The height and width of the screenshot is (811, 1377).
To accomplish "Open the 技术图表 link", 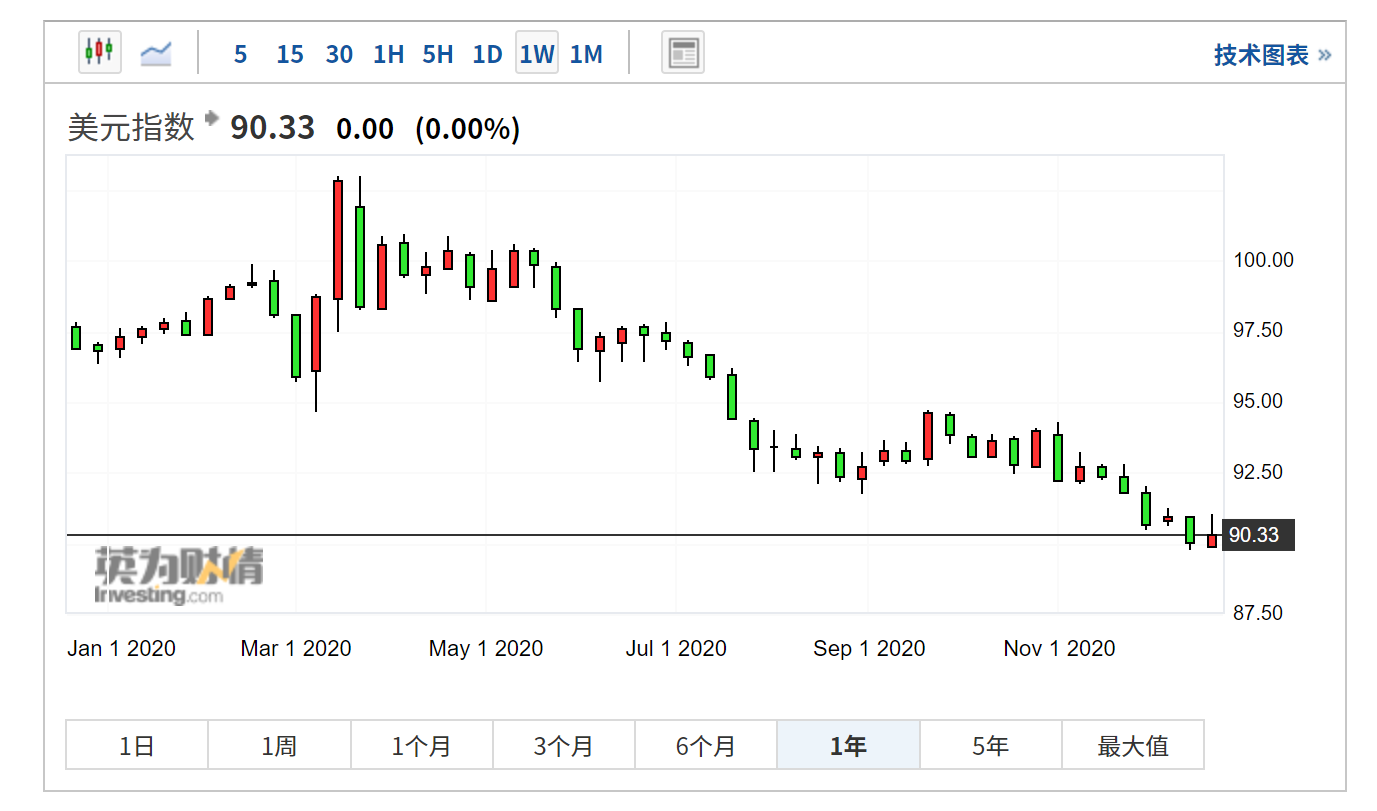I will coord(1271,55).
